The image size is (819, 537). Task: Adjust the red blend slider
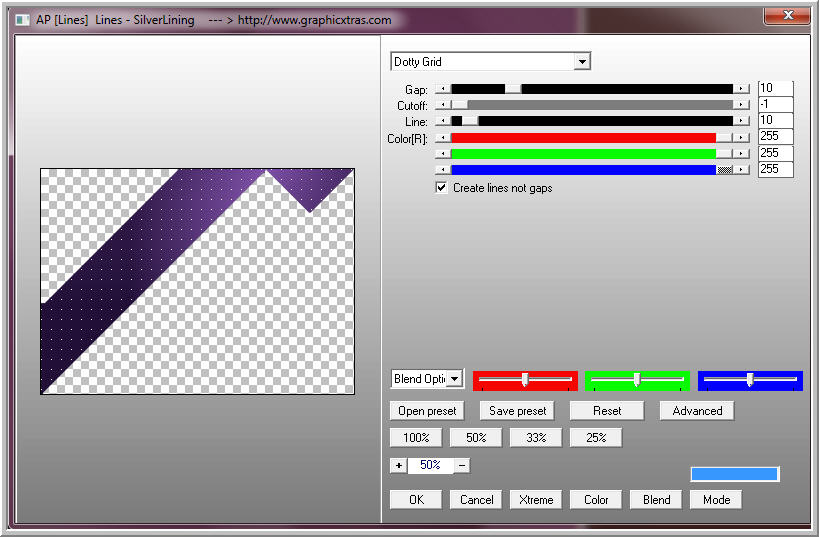tap(525, 380)
